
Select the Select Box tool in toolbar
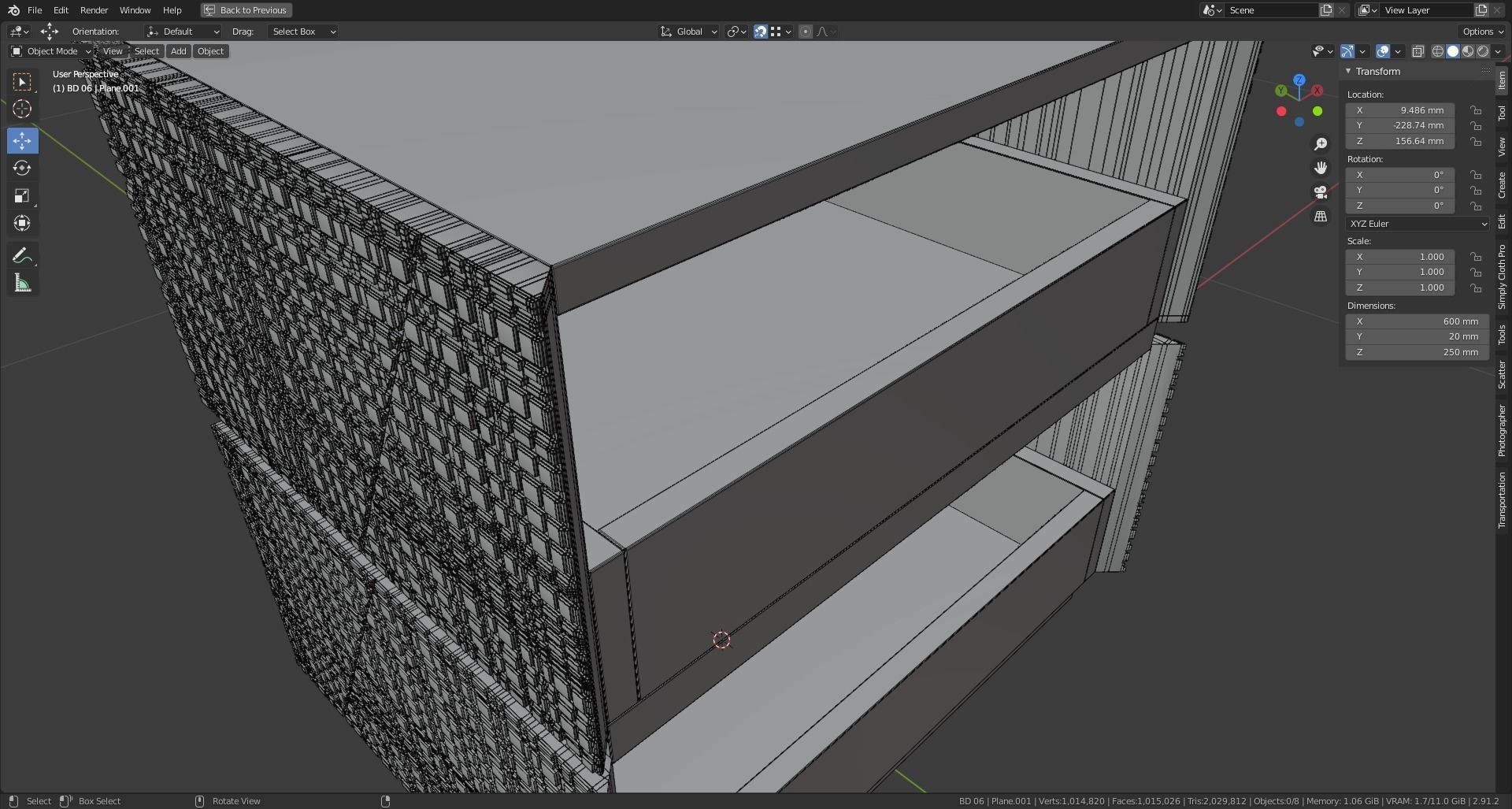[22, 82]
